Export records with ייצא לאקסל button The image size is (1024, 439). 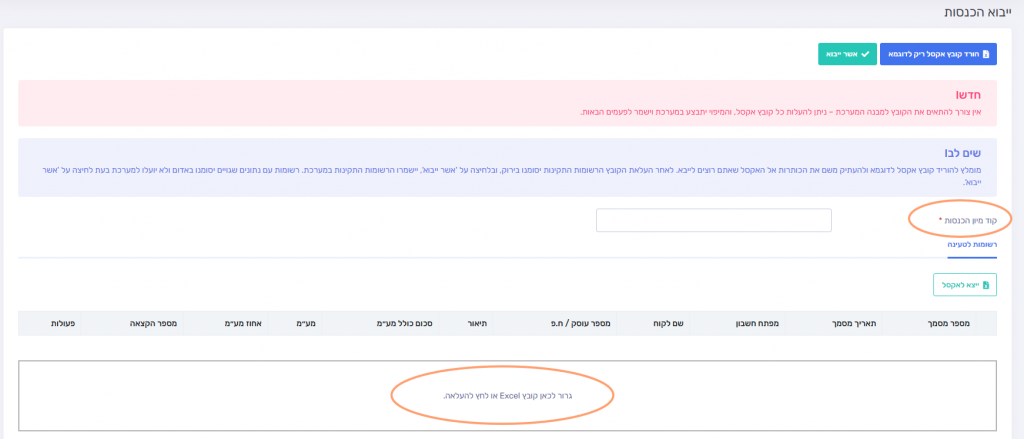(964, 285)
